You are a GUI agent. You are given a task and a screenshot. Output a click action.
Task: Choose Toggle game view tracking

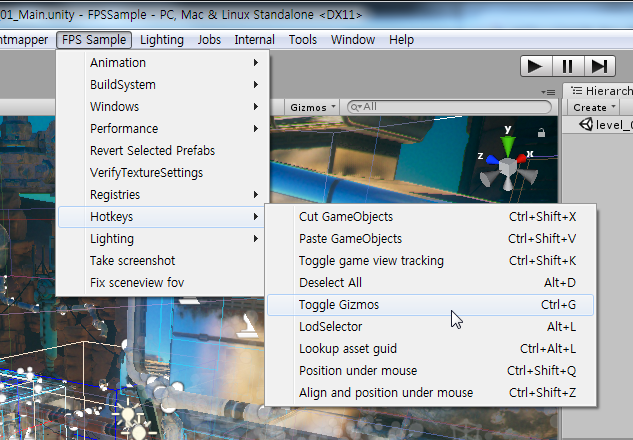pos(430,261)
